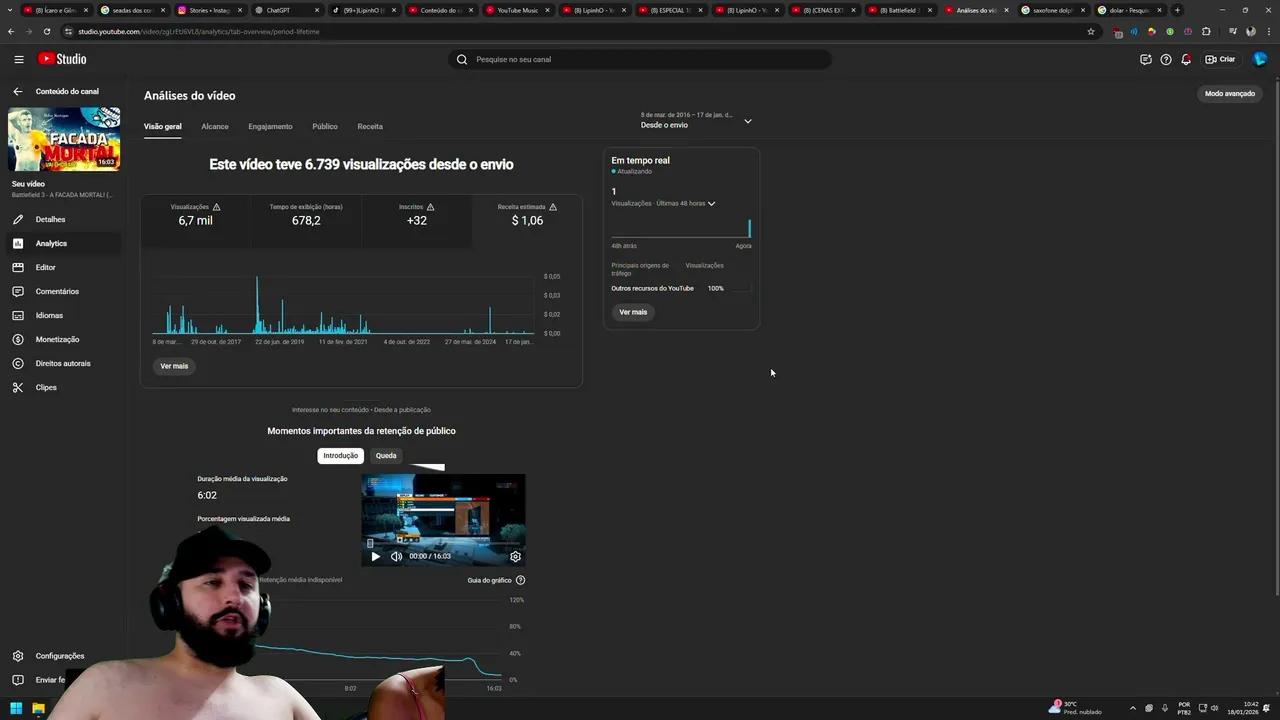Viewport: 1280px width, 720px height.
Task: Select the Inscritos +32 metric card
Action: (x=417, y=220)
